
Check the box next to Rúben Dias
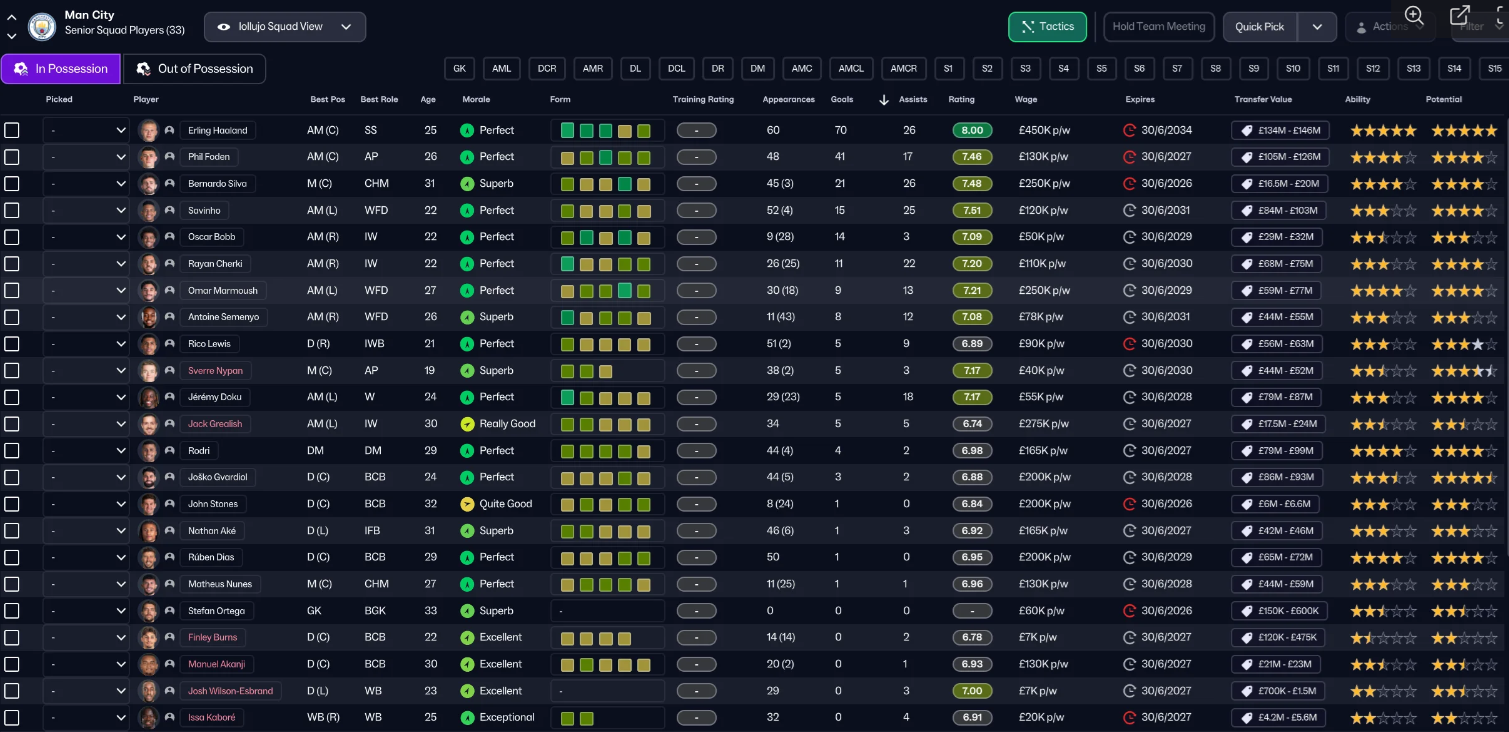coord(12,558)
